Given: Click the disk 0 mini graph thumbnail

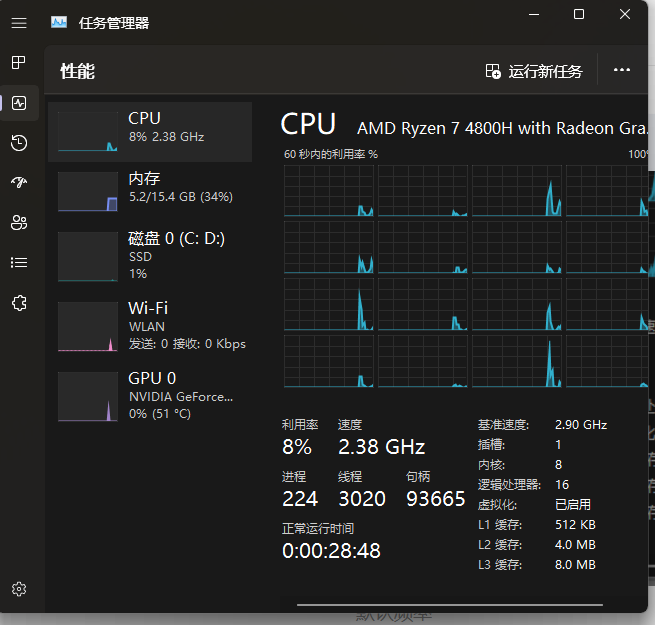Looking at the screenshot, I should (88, 257).
